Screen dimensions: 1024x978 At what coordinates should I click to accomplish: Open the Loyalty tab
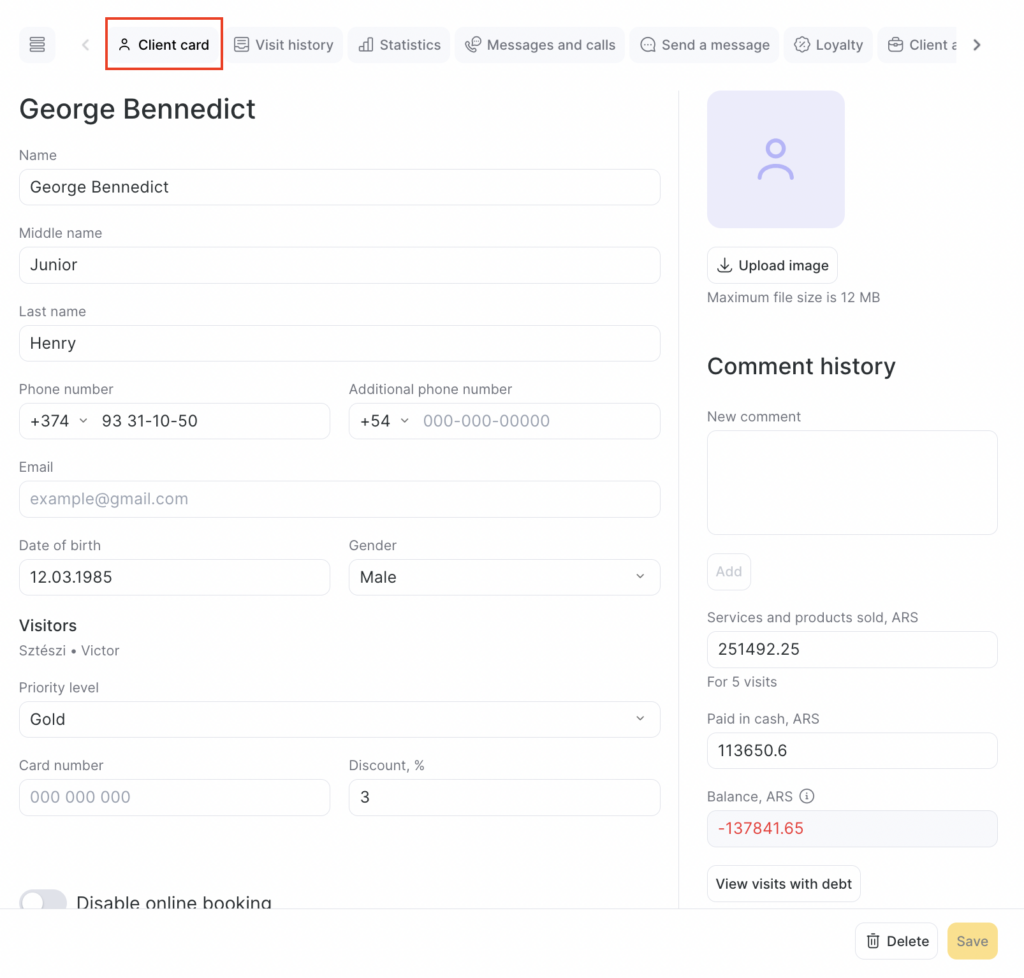(828, 45)
